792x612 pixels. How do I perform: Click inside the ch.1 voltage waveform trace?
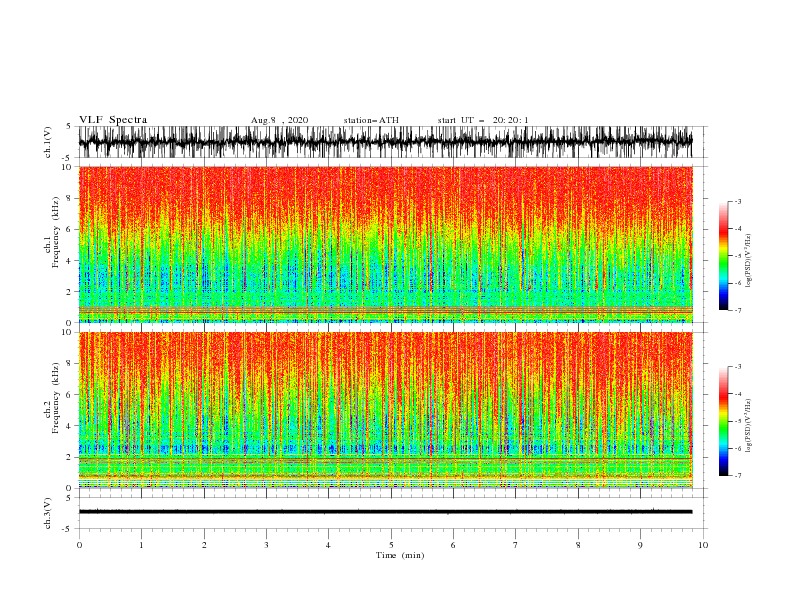[x=385, y=142]
